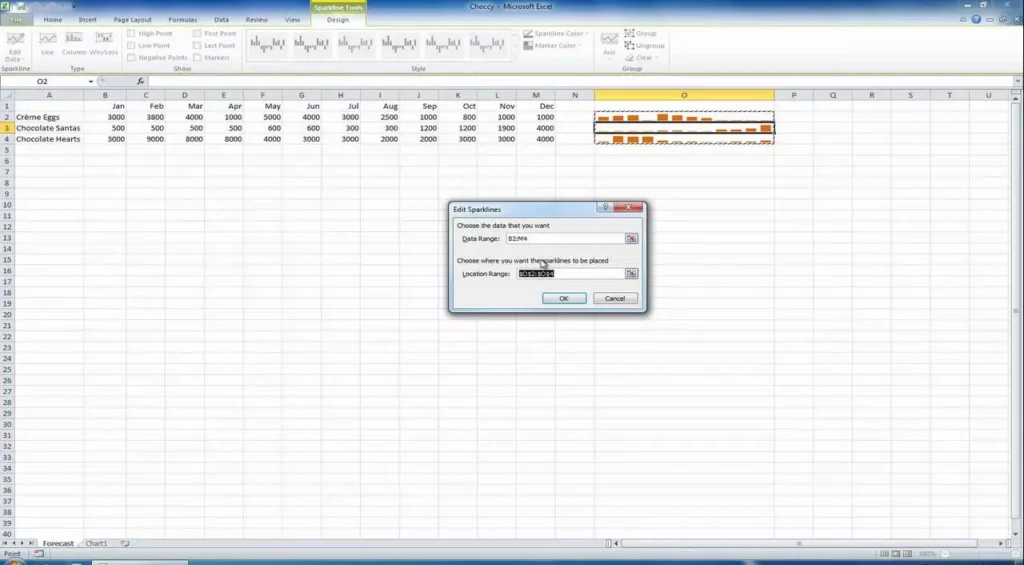Viewport: 1024px width, 565px height.
Task: Click the fx Insert Function icon
Action: click(x=140, y=82)
